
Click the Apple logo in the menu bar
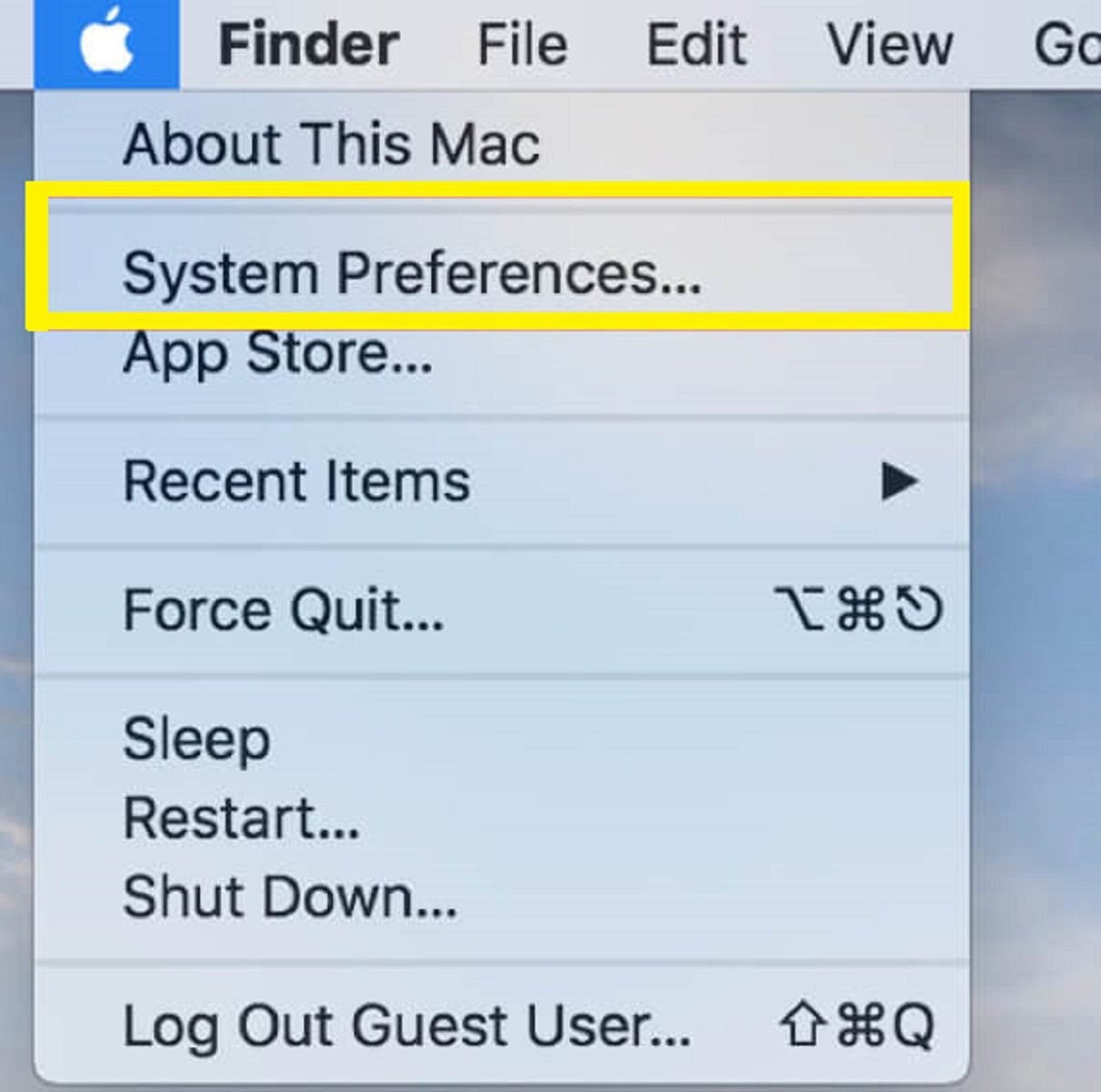(x=106, y=43)
